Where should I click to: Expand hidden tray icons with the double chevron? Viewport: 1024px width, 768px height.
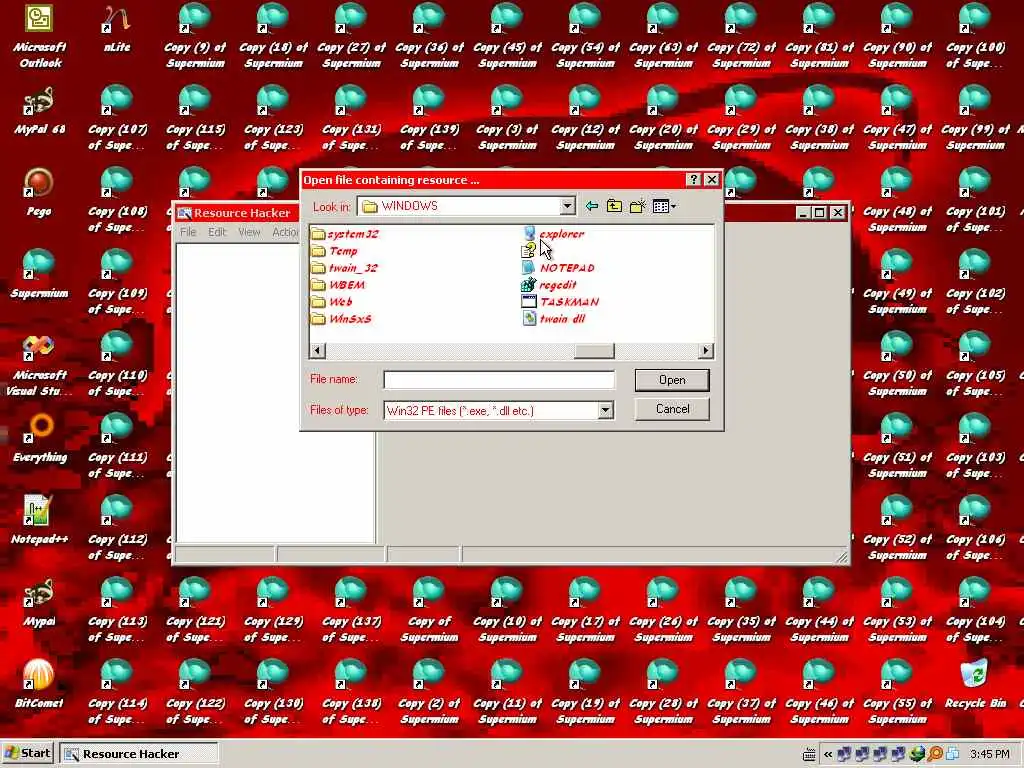pos(827,754)
